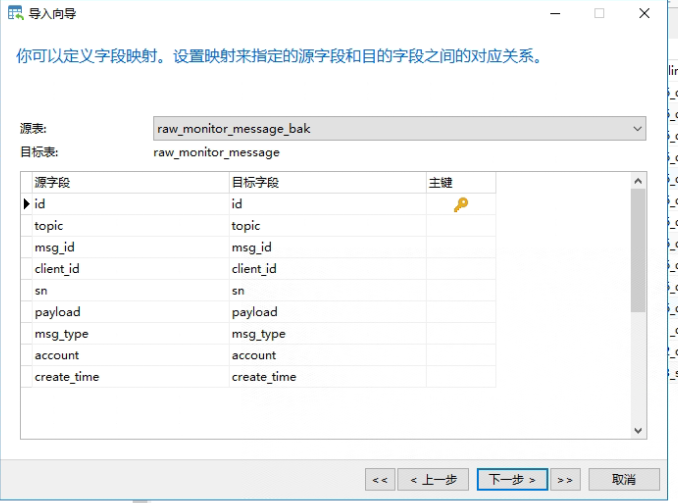Click the primary key icon in id row
678x503 pixels.
point(460,204)
